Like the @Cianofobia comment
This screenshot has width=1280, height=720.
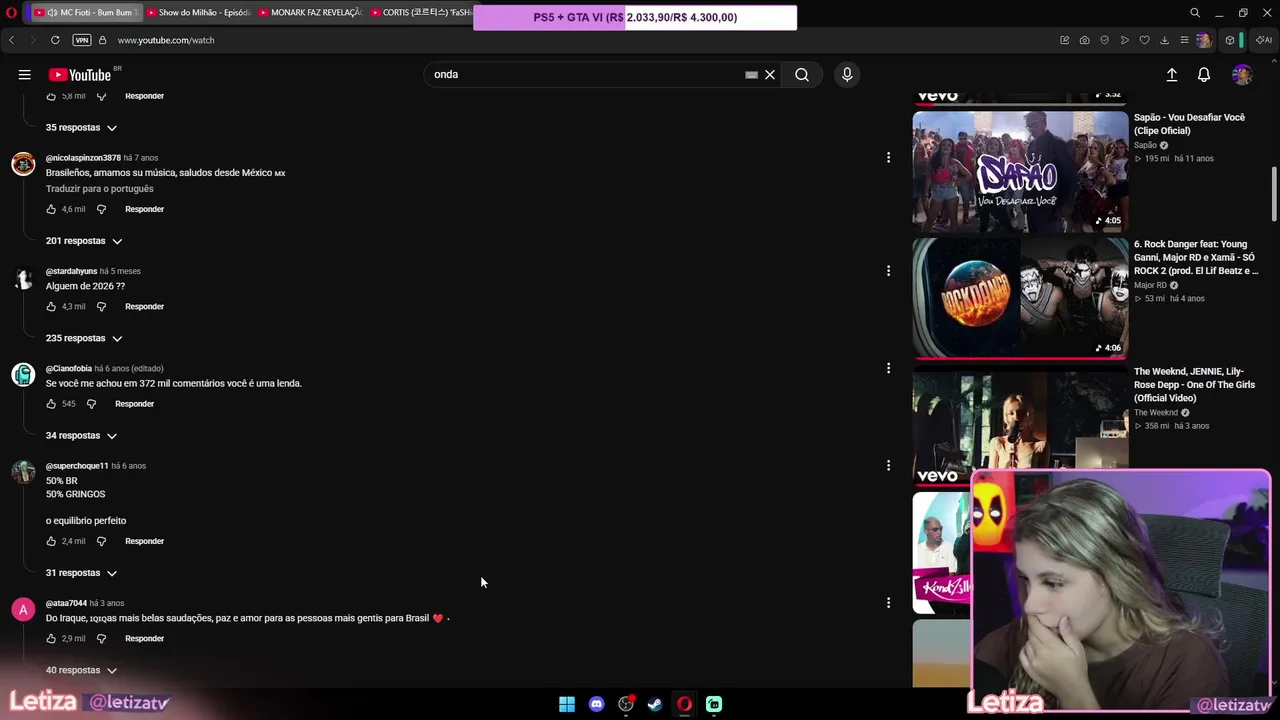pos(51,404)
